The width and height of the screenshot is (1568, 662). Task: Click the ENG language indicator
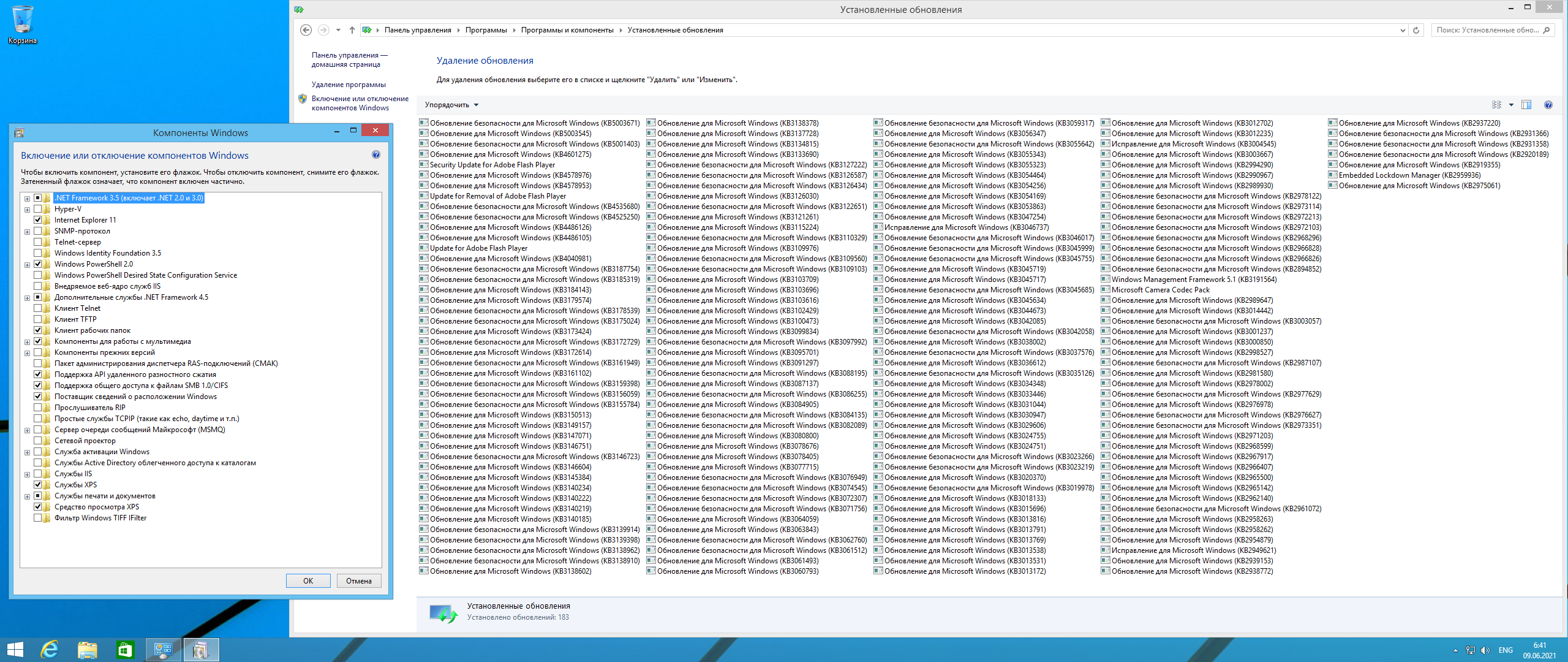point(1506,650)
